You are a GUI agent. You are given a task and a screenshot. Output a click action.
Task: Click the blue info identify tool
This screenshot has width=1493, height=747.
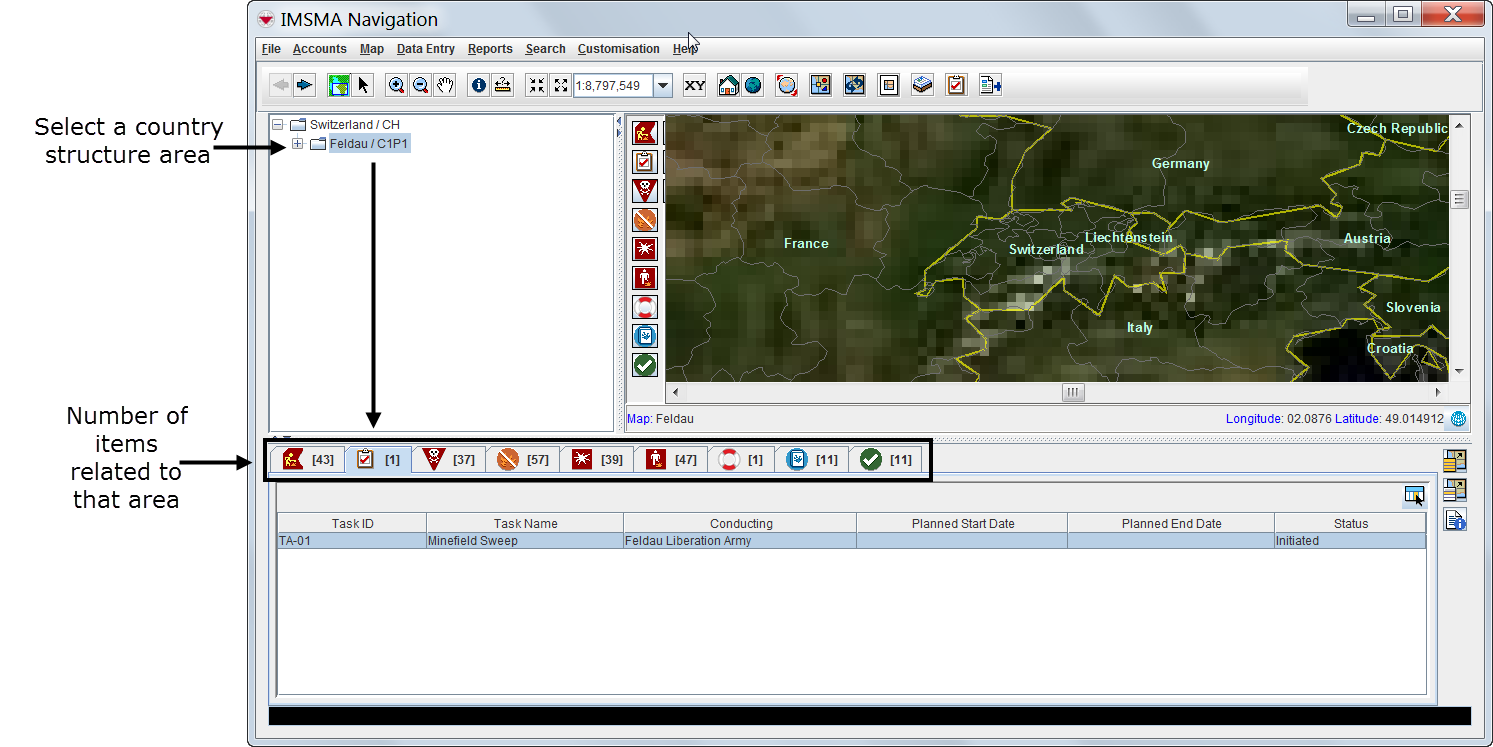pos(479,86)
